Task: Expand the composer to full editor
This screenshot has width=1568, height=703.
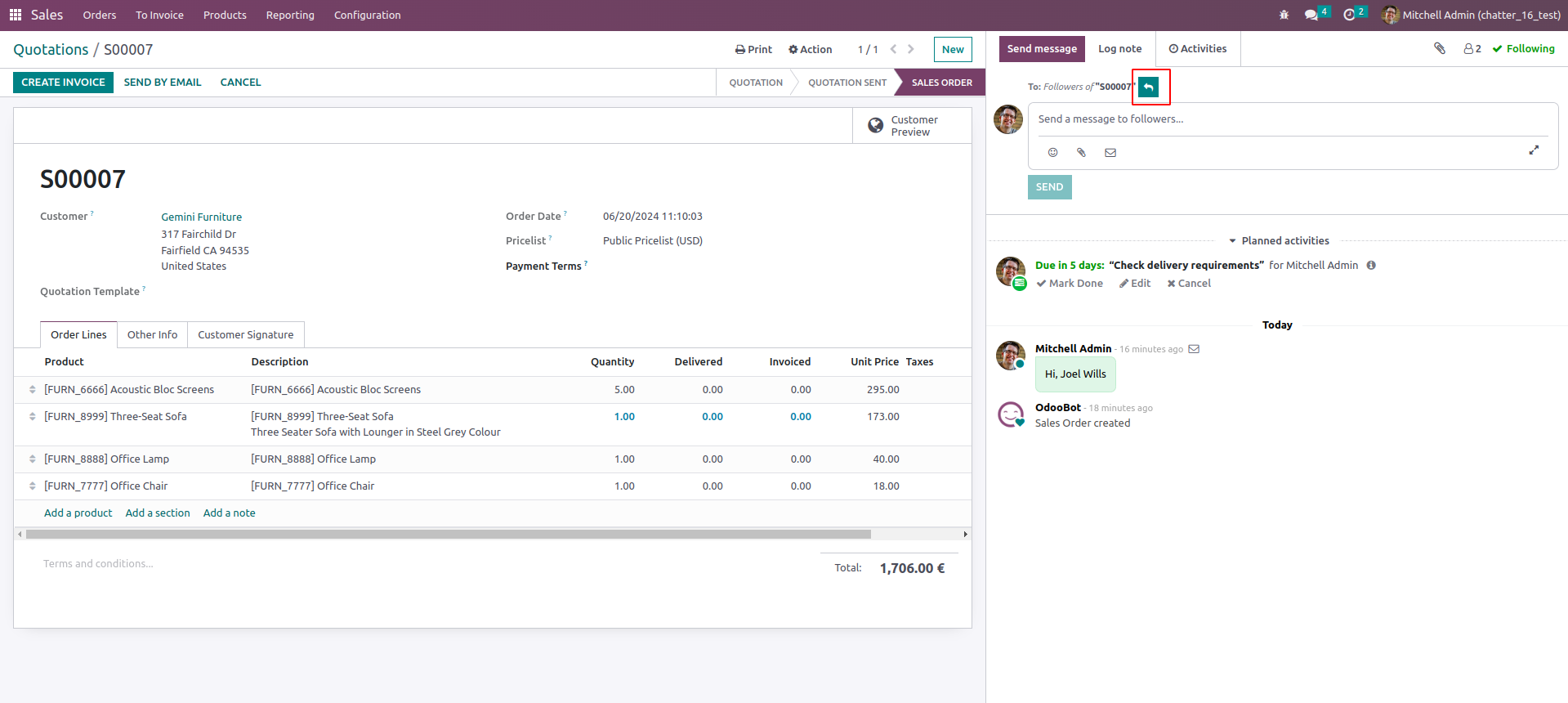Action: pos(1534,150)
